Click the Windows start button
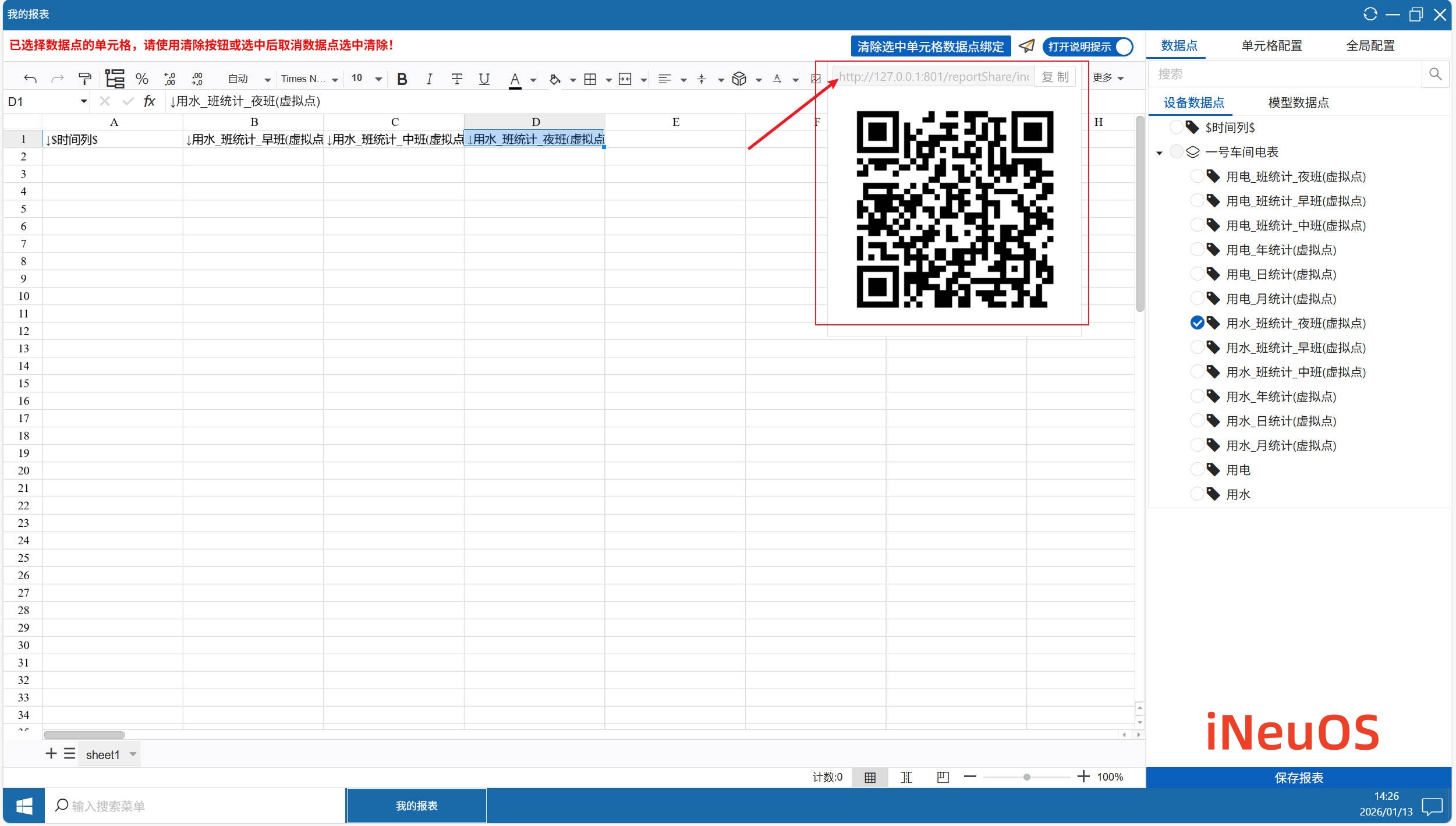Viewport: 1456px width, 826px height. 24,806
